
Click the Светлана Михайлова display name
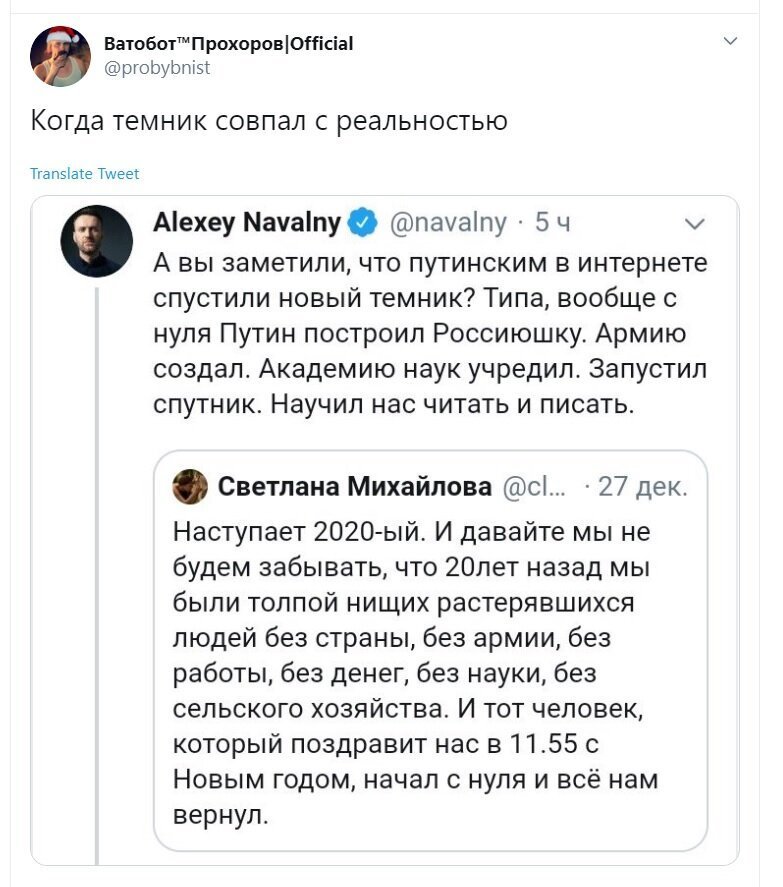coord(354,486)
